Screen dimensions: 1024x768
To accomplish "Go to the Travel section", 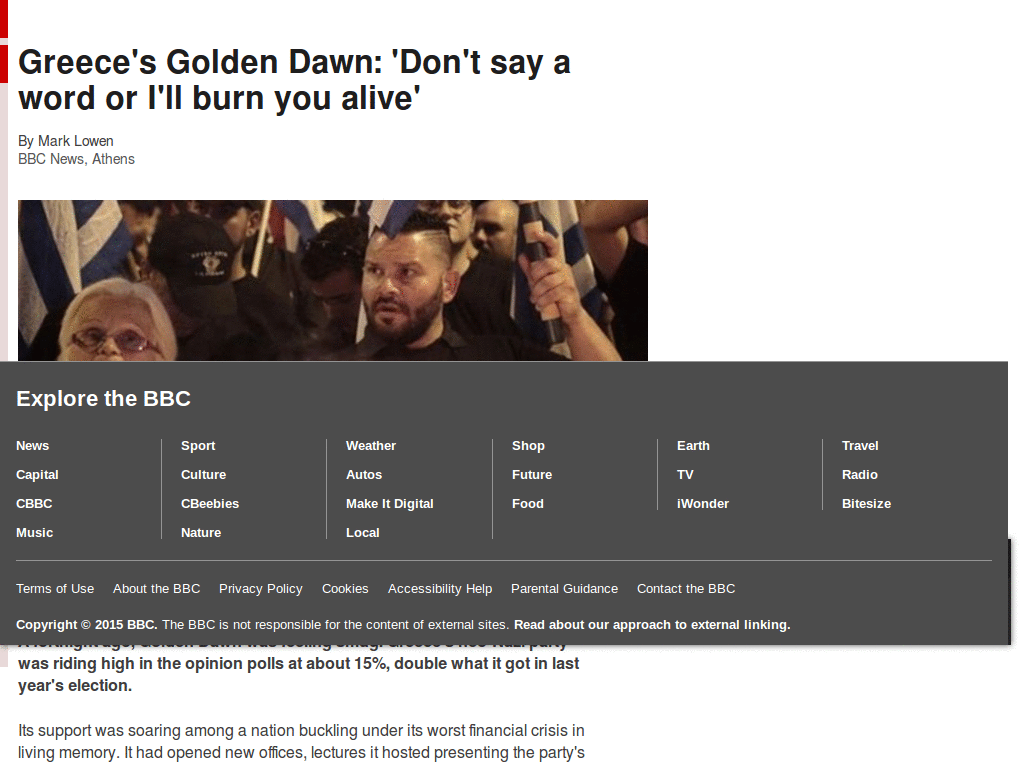I will (x=859, y=445).
